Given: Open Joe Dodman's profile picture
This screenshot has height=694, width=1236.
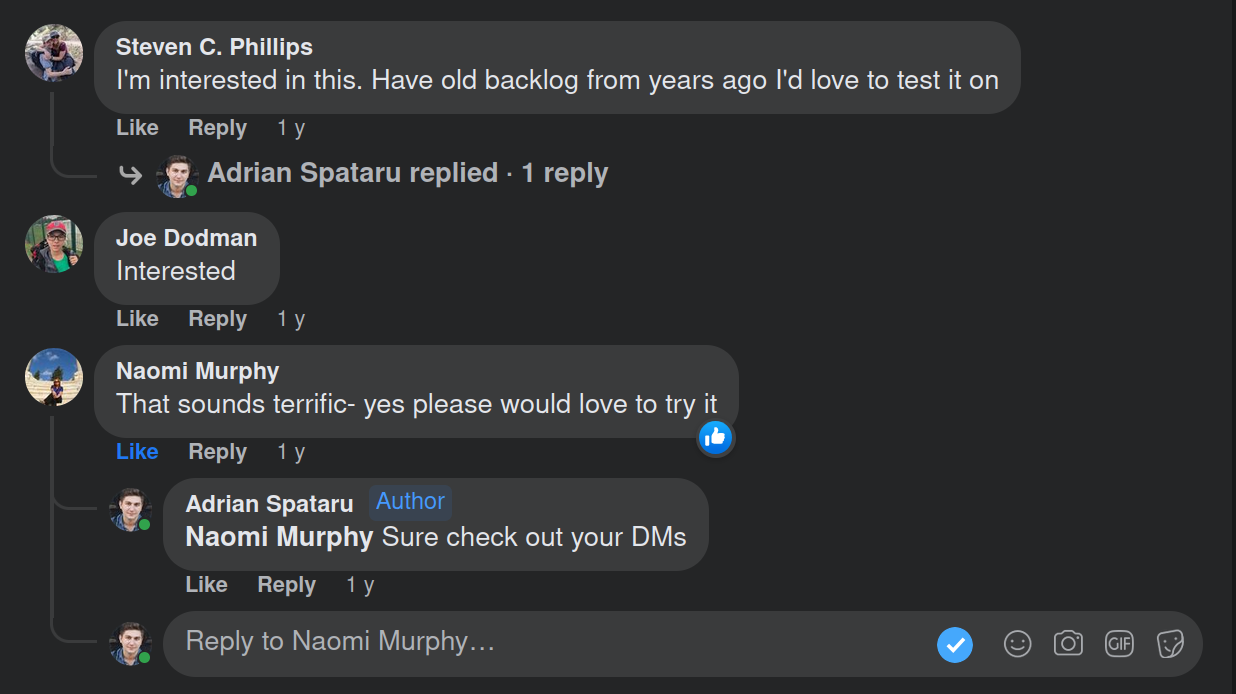Looking at the screenshot, I should tap(54, 244).
